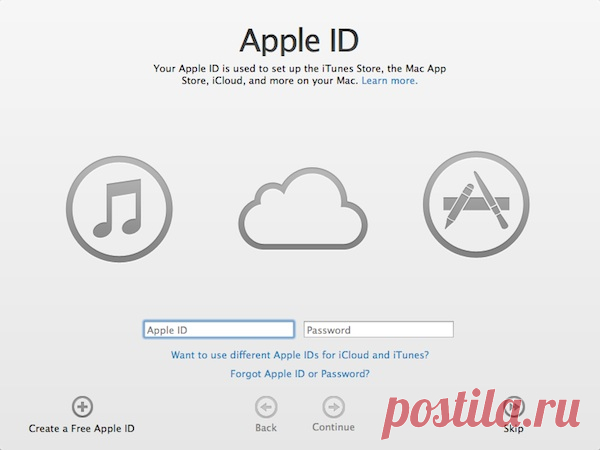
Task: Click the Continue arrow icon
Action: tap(333, 407)
